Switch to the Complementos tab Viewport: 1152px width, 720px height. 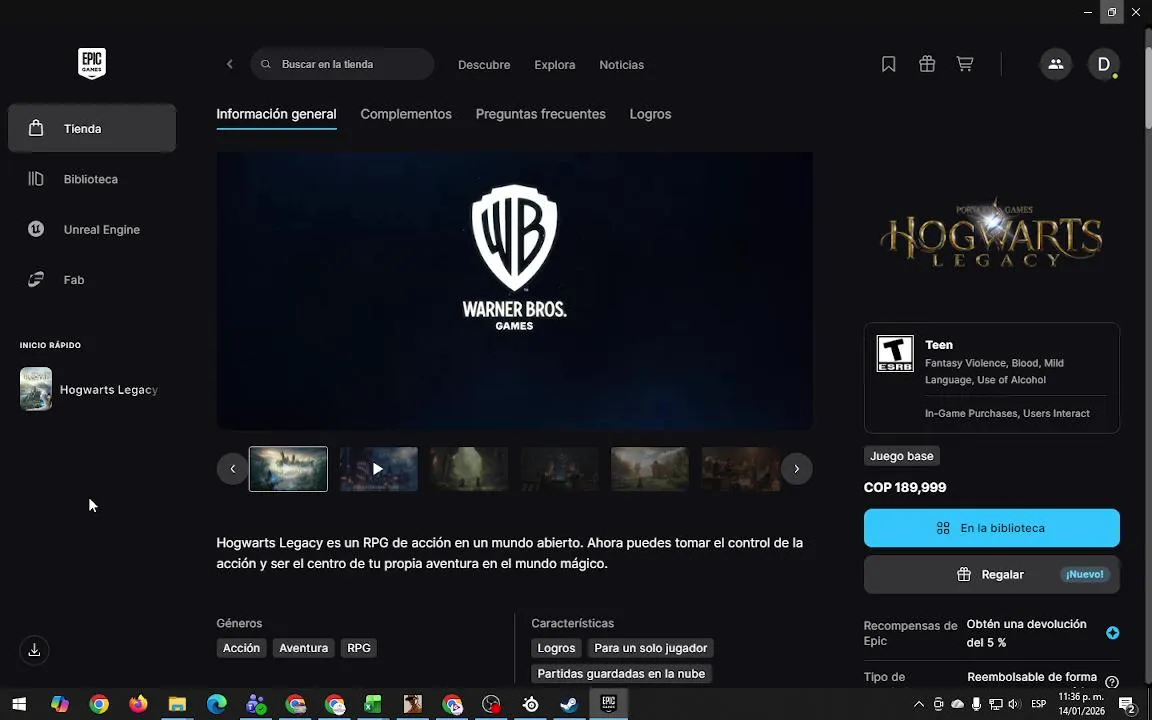click(x=406, y=115)
